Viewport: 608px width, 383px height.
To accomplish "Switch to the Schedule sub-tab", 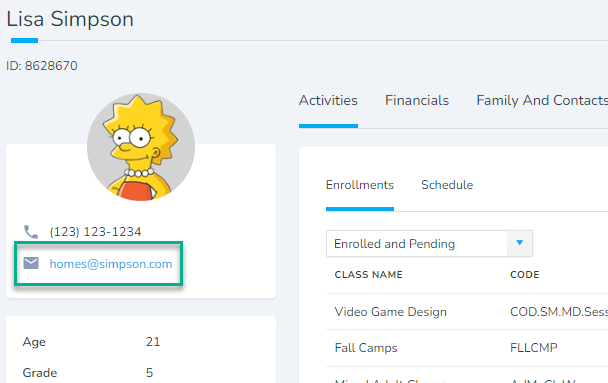I will [447, 185].
